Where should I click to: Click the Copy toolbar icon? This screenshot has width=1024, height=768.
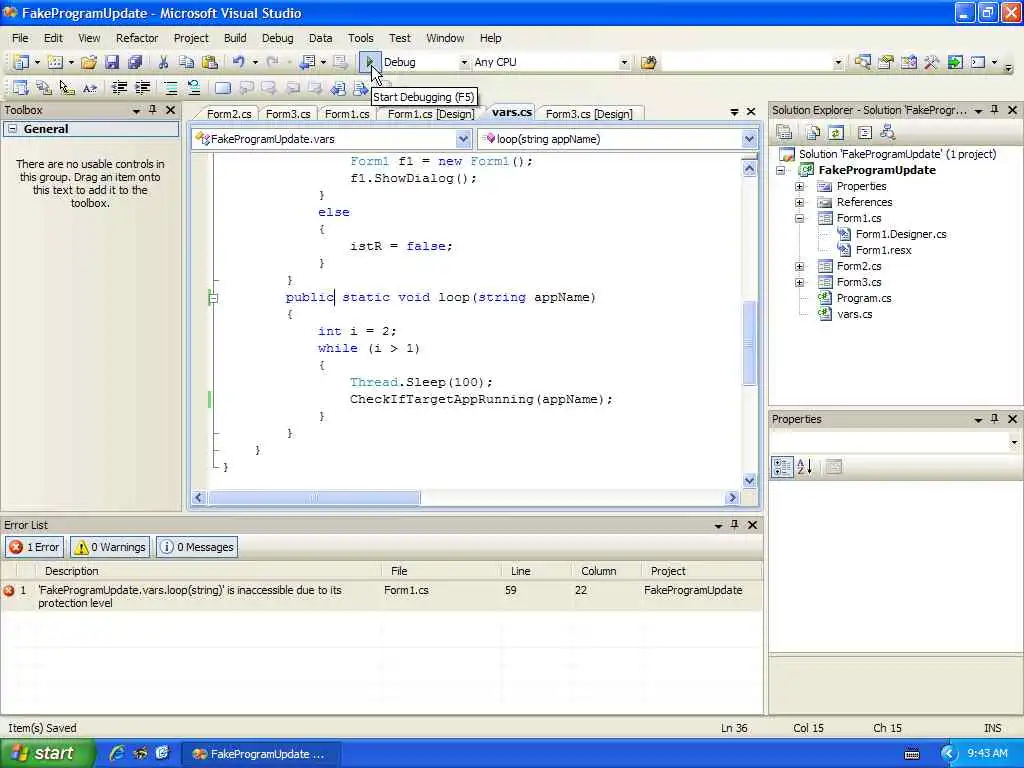click(x=186, y=62)
